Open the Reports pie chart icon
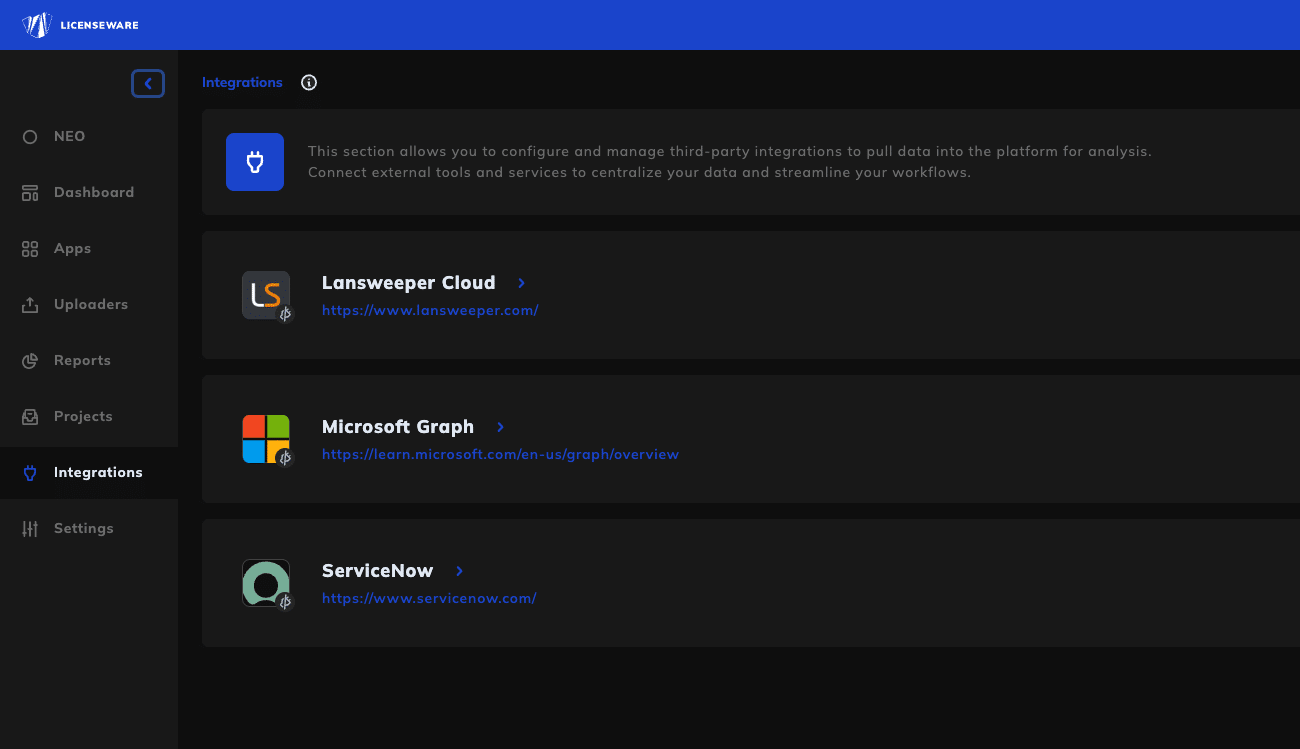The width and height of the screenshot is (1300, 749). coord(30,360)
